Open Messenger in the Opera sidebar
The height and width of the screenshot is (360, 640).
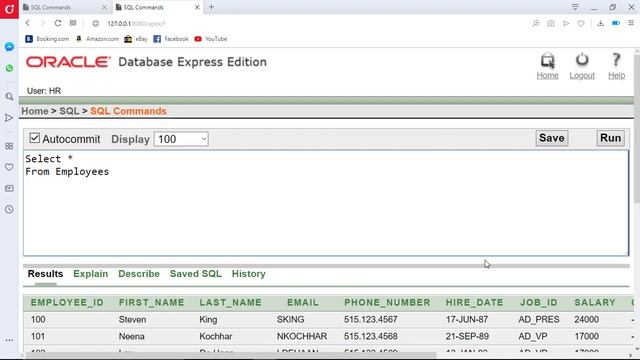tap(9, 47)
